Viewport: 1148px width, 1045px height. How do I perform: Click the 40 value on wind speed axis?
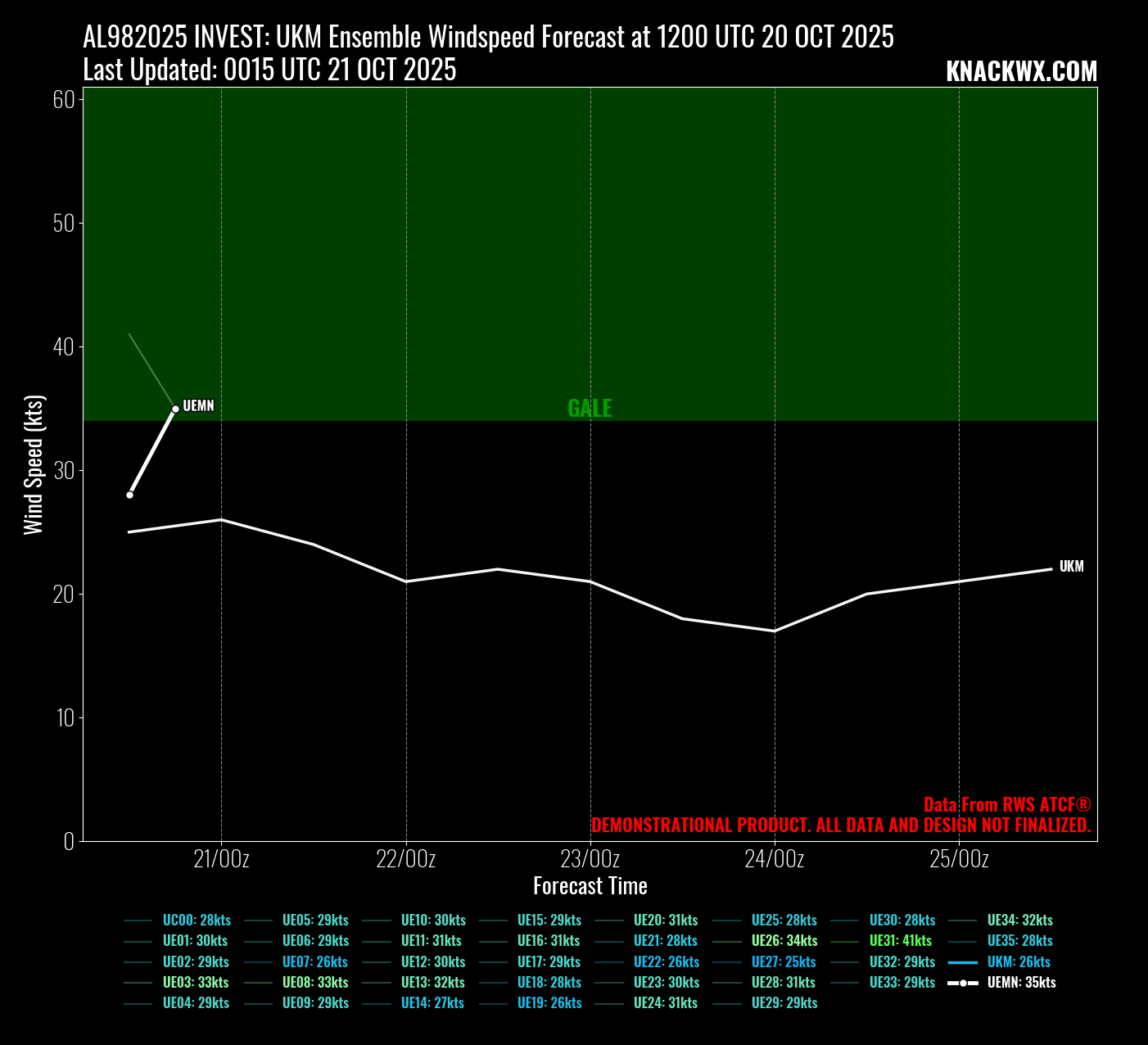point(63,347)
